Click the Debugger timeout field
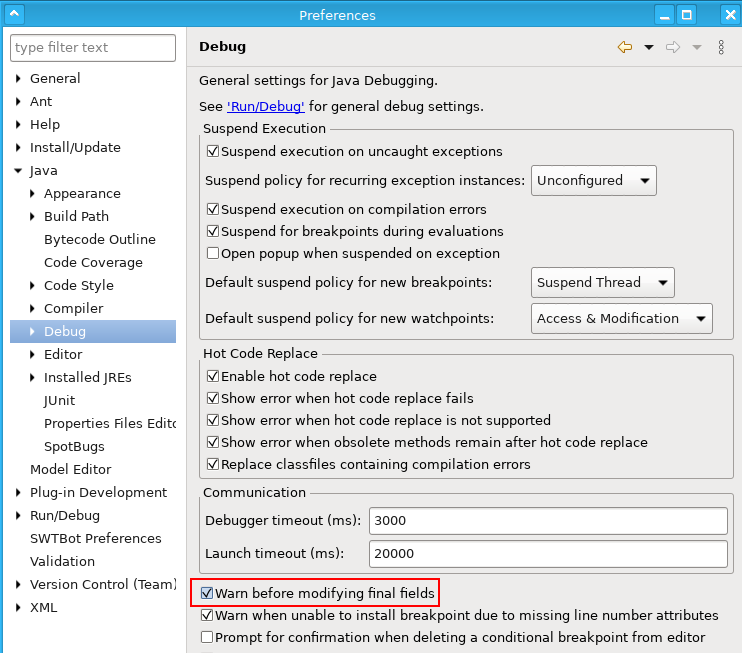742x653 pixels. [548, 521]
